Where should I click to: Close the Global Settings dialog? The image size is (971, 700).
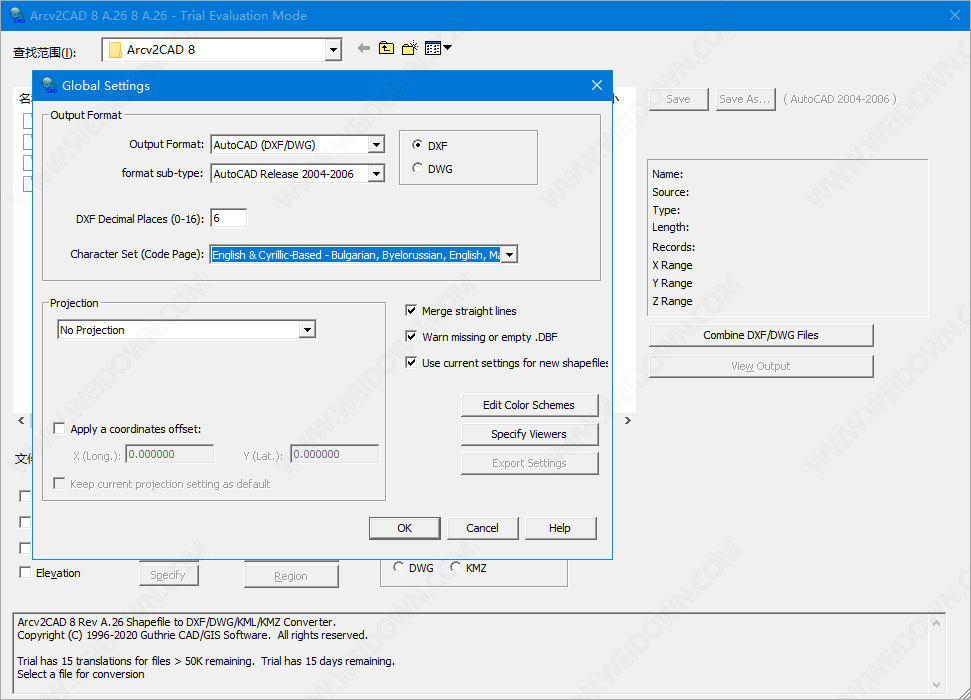coord(596,85)
